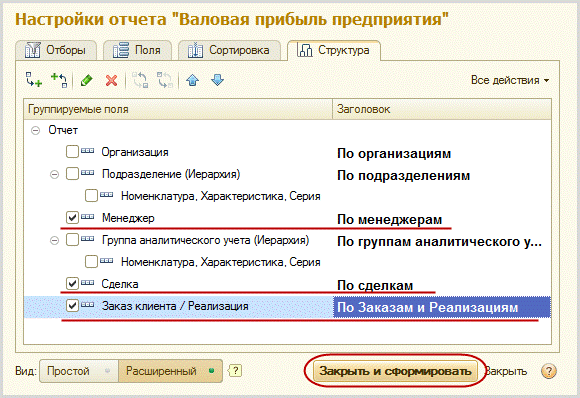Uncheck the Менеджер checkbox
Image resolution: width=580 pixels, height=398 pixels.
click(72, 217)
